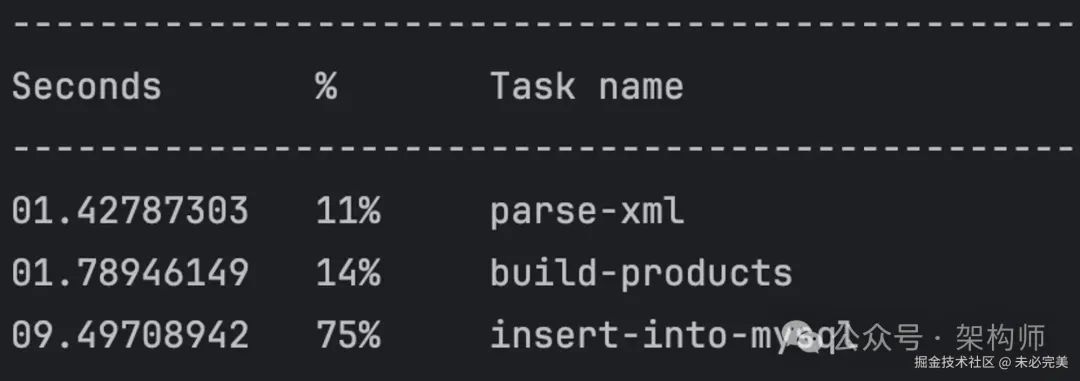Click the dashed line below the header
Image resolution: width=1080 pixels, height=381 pixels.
click(540, 150)
